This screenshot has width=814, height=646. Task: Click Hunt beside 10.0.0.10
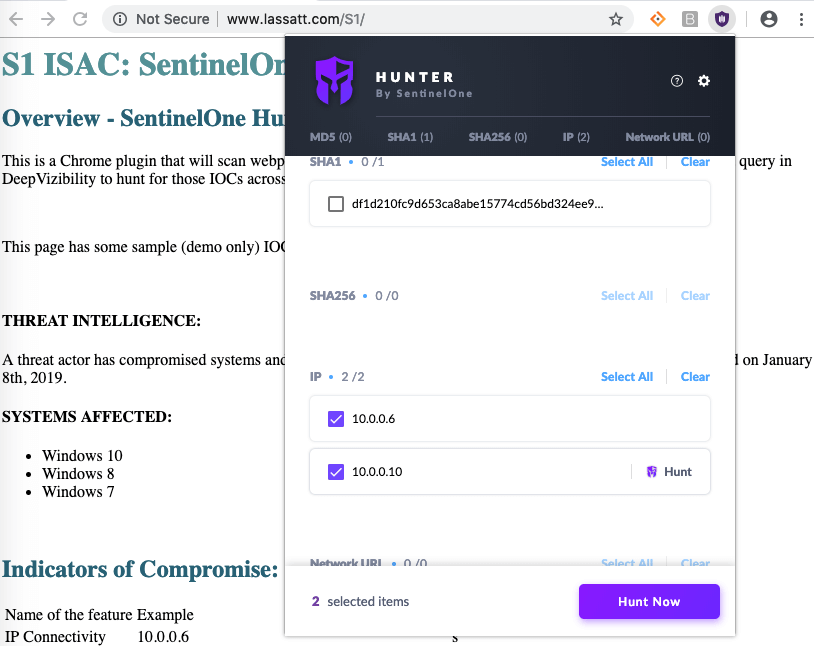pos(669,472)
